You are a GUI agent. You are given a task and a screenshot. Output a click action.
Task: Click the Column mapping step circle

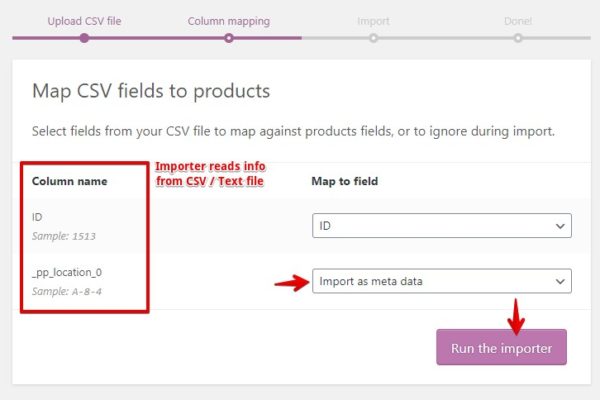[x=229, y=38]
